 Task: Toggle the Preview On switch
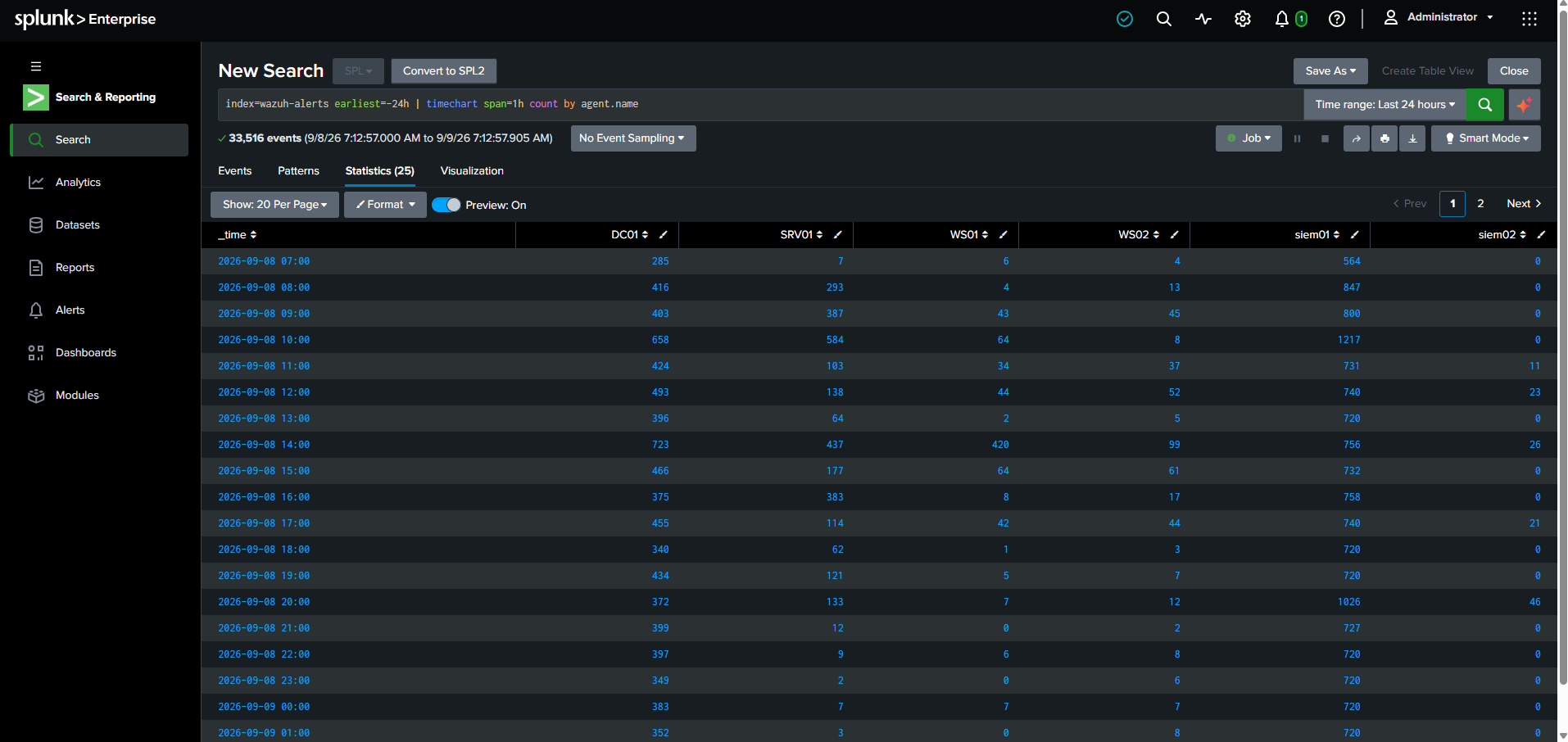pyautogui.click(x=446, y=205)
